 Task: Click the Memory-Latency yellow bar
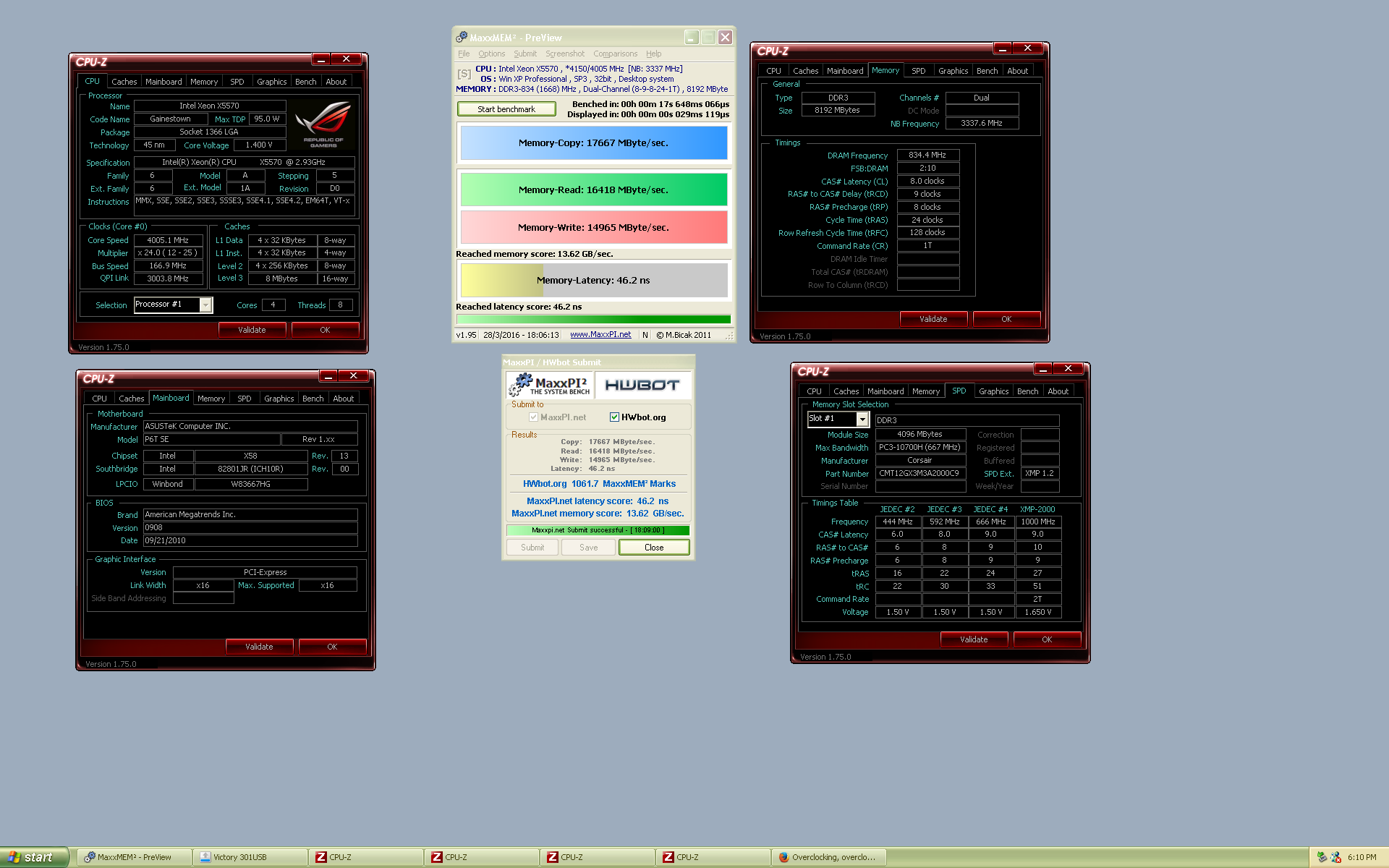[594, 280]
